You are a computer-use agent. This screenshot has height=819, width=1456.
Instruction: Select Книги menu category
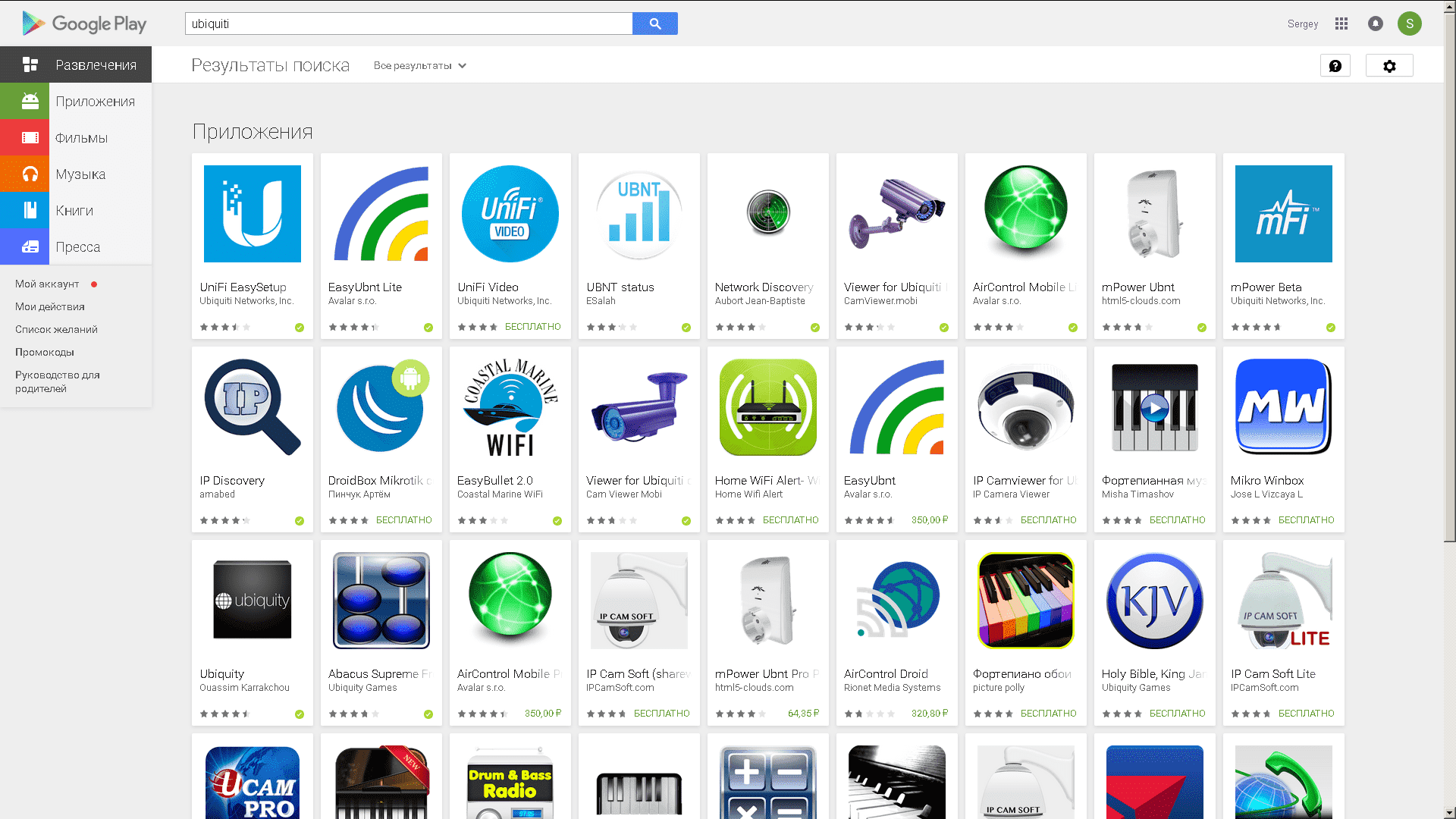(75, 210)
